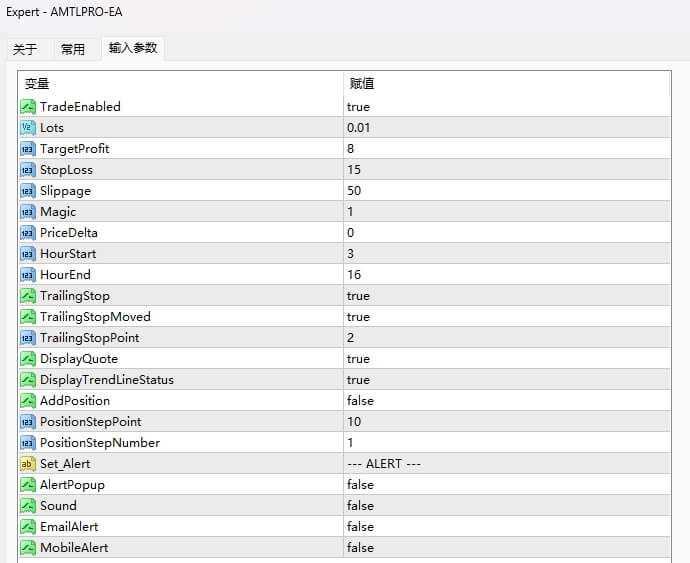The height and width of the screenshot is (563, 690).
Task: Click the Set_Alert string type icon
Action: (x=28, y=464)
